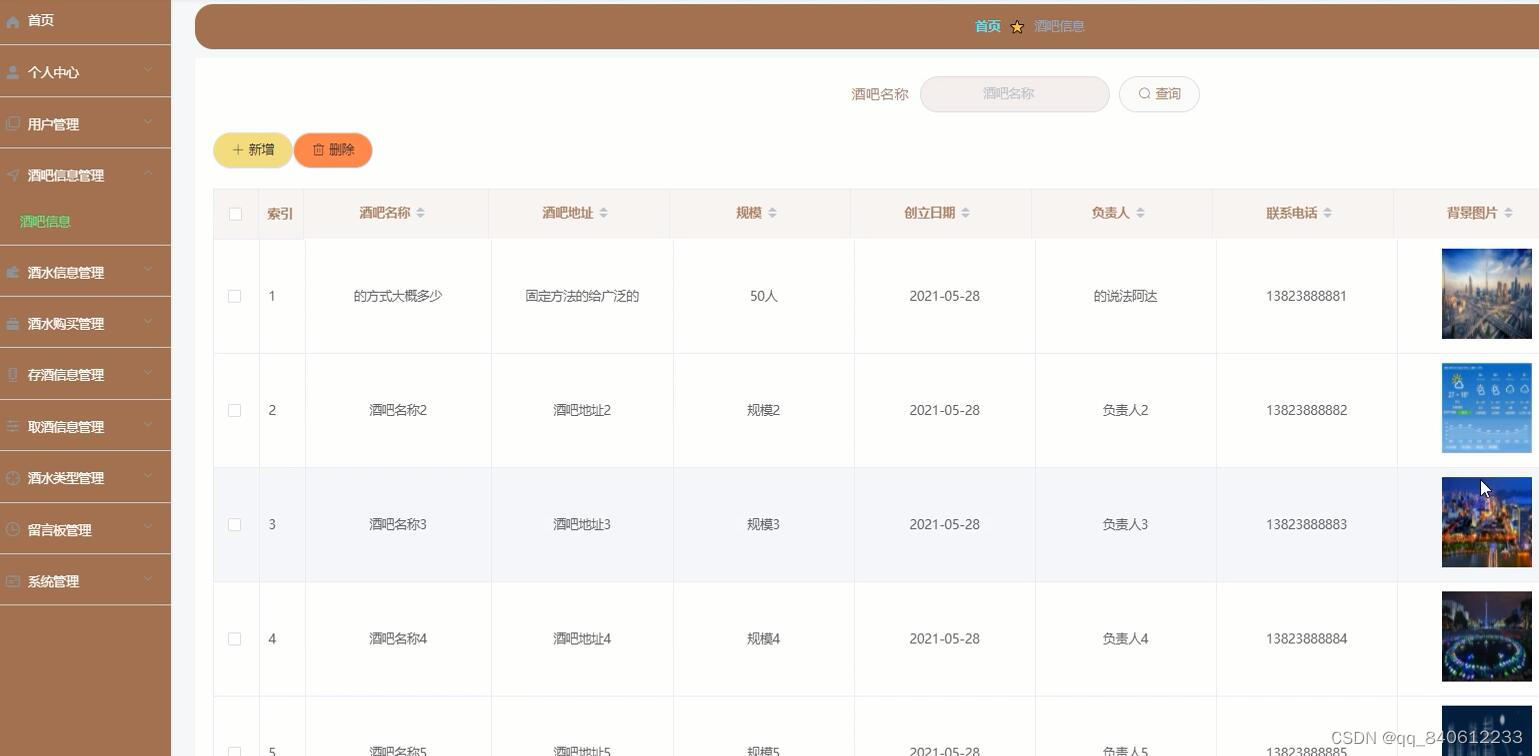Collapse the 酒吧信息管理 section
1539x756 pixels.
tap(148, 173)
